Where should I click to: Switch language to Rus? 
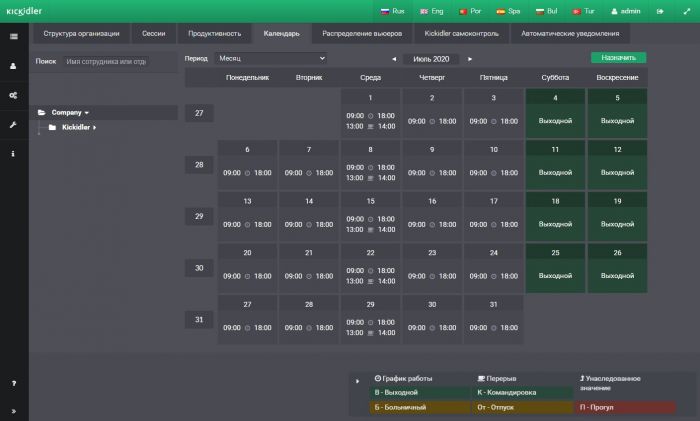click(x=392, y=11)
